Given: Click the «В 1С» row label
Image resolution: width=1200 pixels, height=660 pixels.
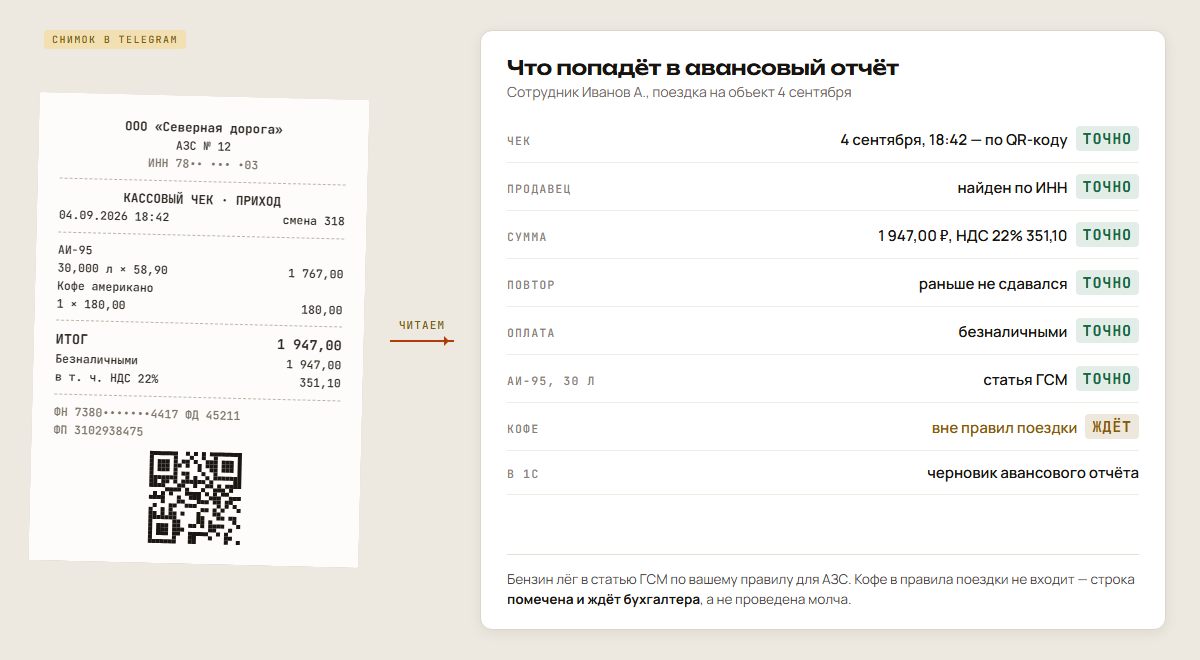Looking at the screenshot, I should (523, 474).
